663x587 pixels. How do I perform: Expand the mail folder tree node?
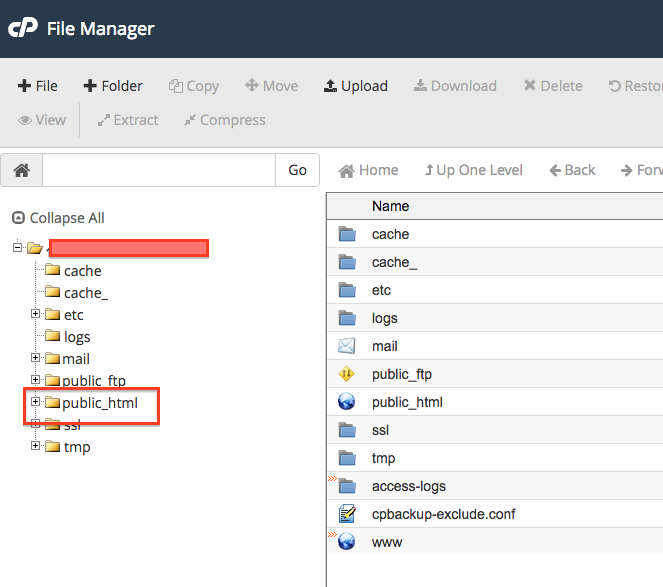36,358
